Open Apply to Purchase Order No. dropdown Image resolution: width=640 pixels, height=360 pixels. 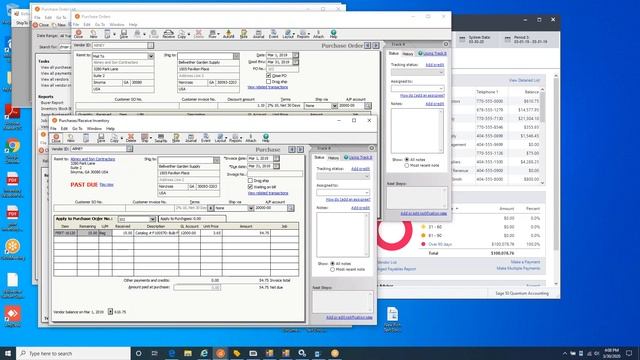pyautogui.click(x=152, y=219)
